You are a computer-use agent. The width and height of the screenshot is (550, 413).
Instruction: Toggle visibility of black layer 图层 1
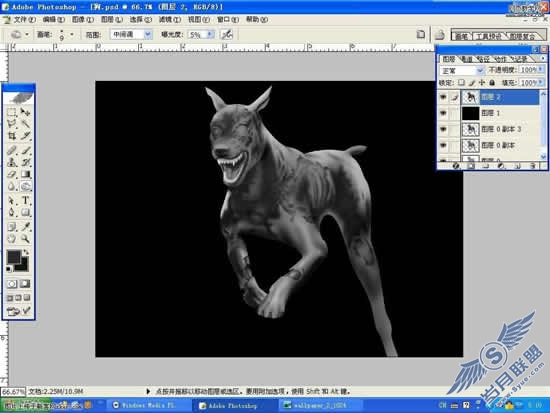pyautogui.click(x=443, y=113)
